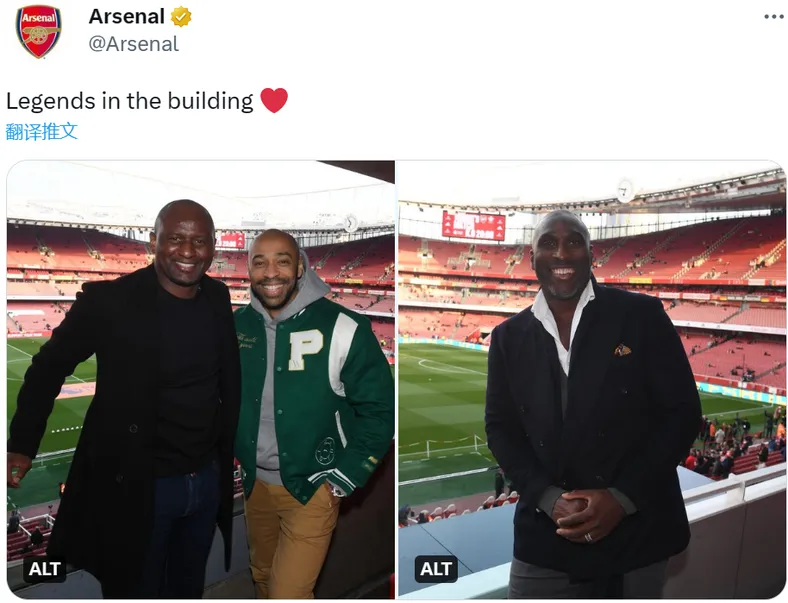The width and height of the screenshot is (788, 603).
Task: Open the Arsenal display name profile link
Action: 127,17
